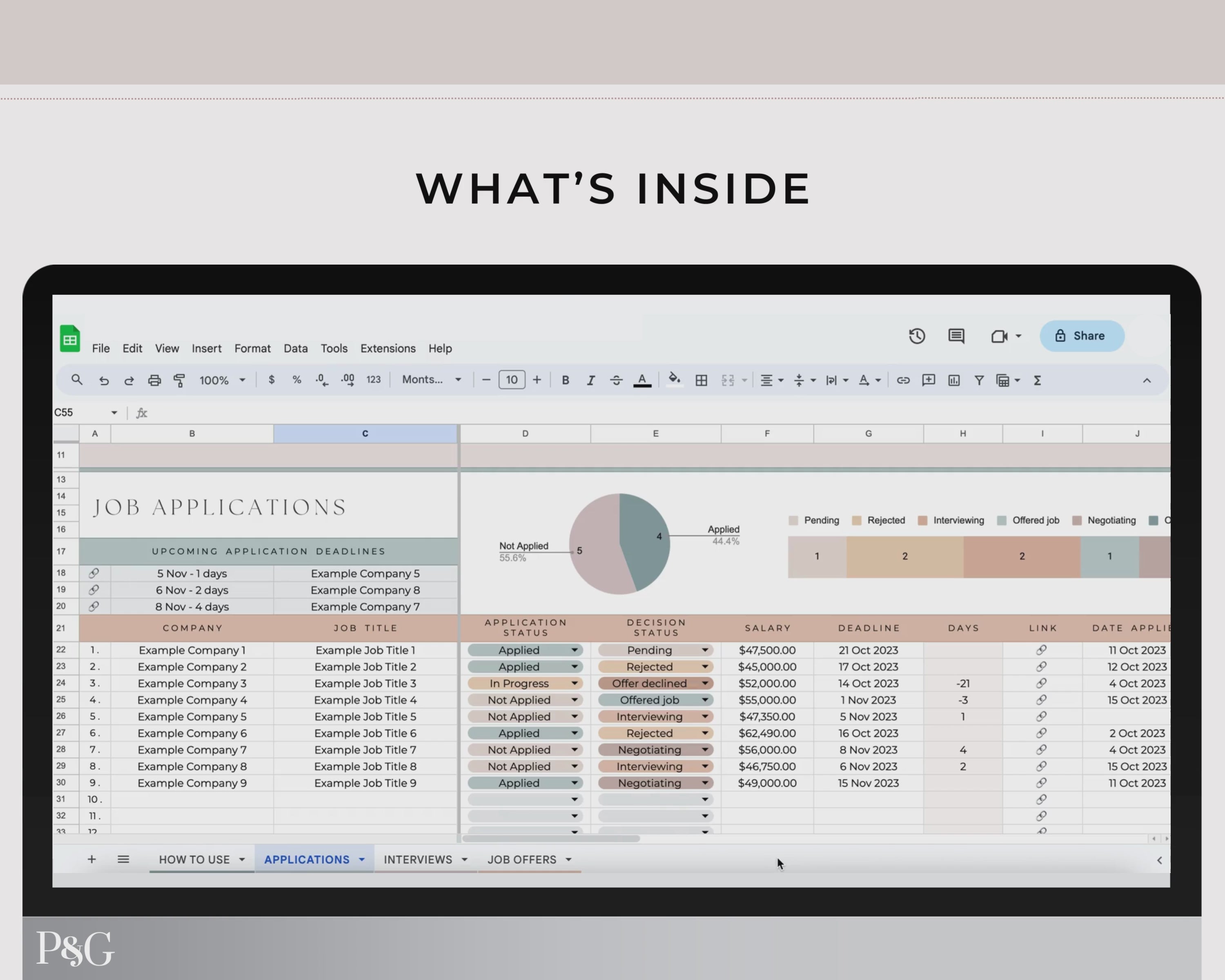
Task: Click the fill color bucket icon
Action: 674,379
